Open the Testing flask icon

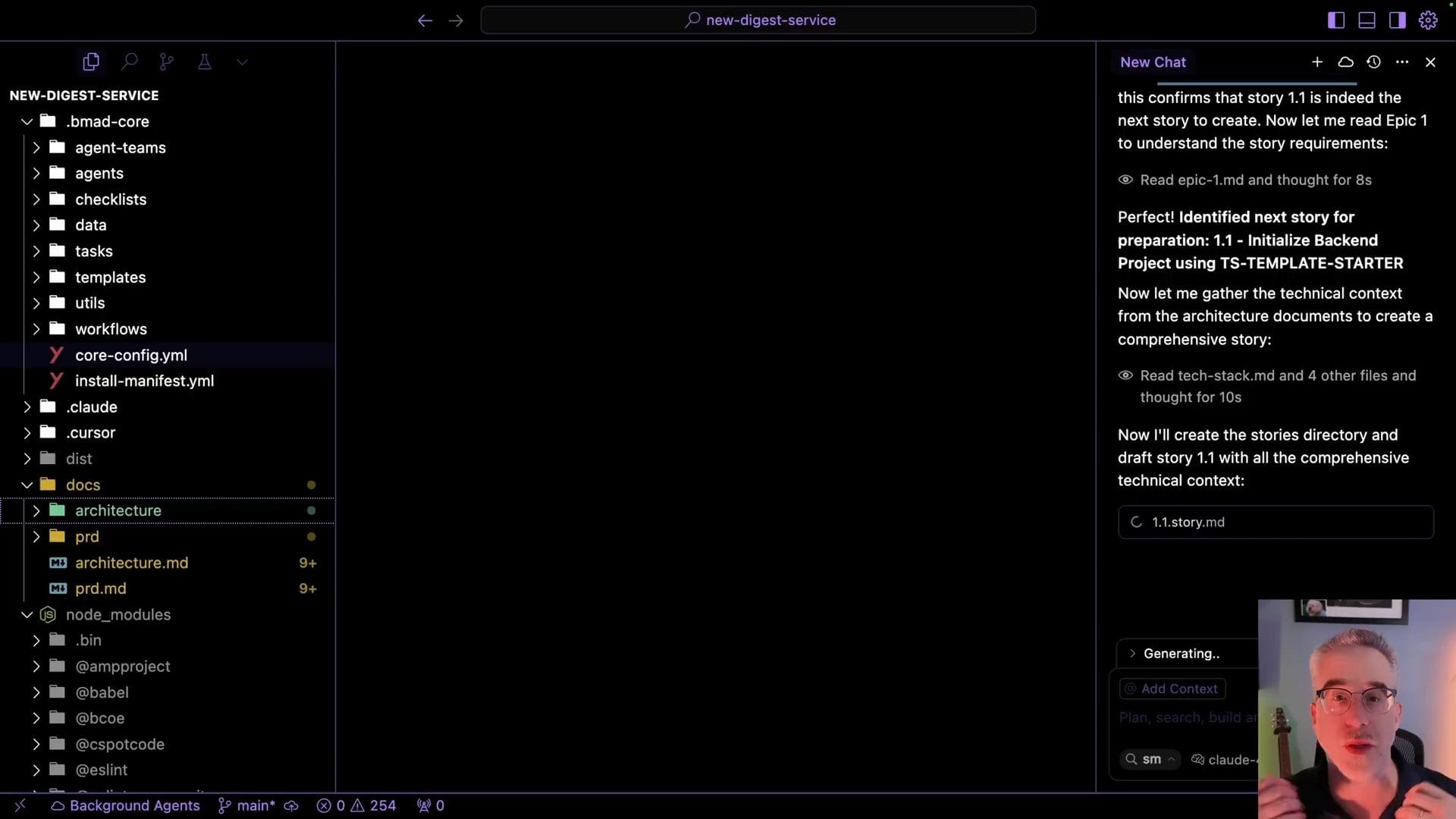tap(204, 61)
